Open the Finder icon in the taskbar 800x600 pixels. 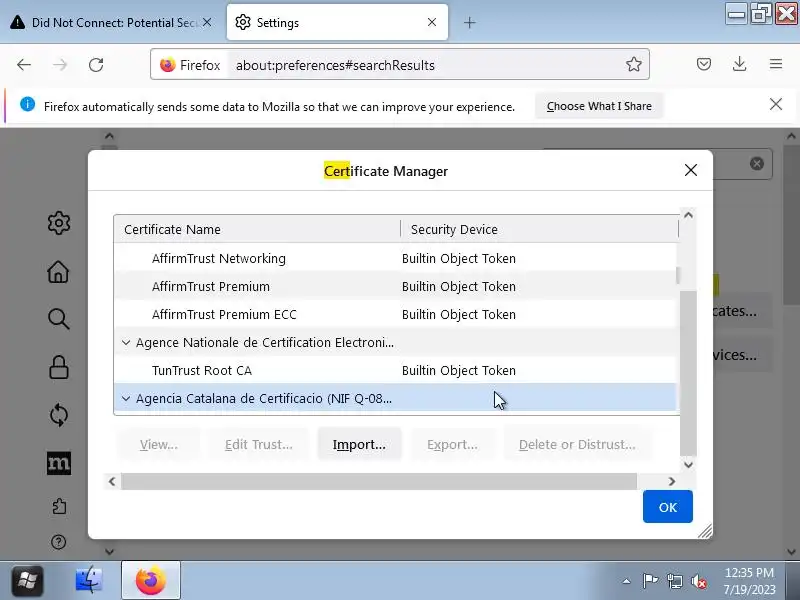89,580
